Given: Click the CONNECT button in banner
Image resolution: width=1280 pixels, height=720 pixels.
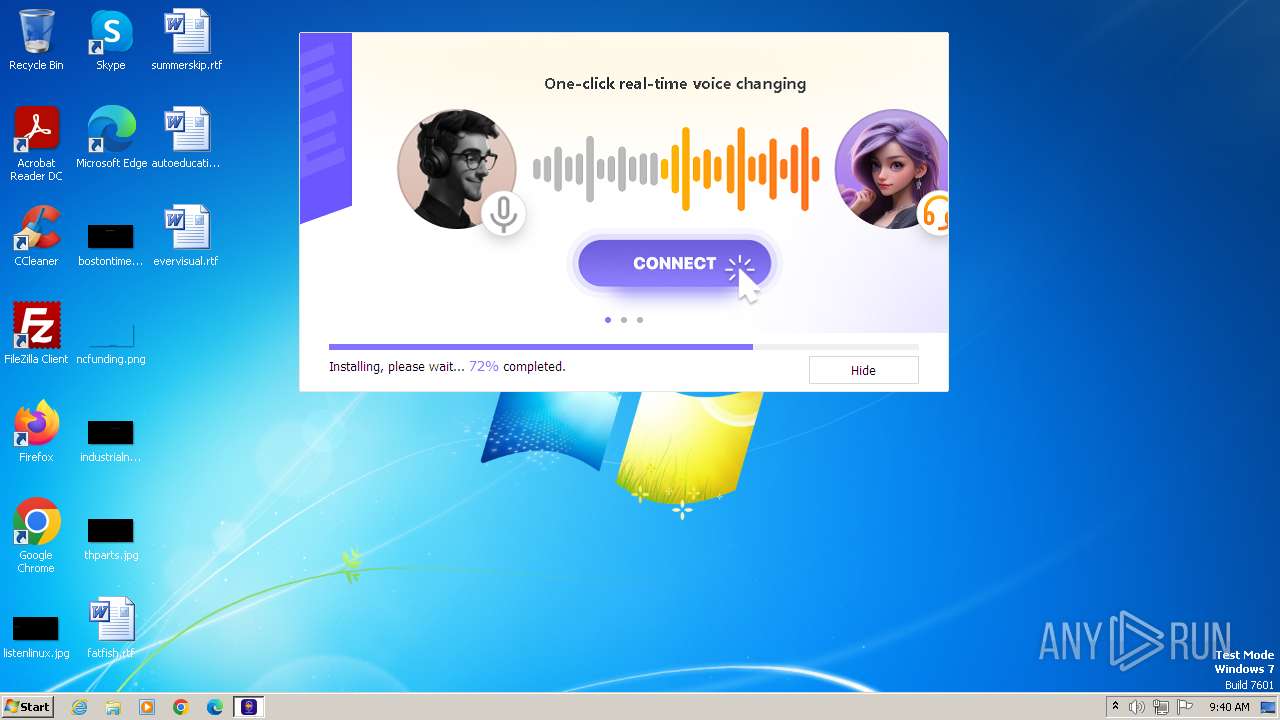Looking at the screenshot, I should tap(675, 263).
